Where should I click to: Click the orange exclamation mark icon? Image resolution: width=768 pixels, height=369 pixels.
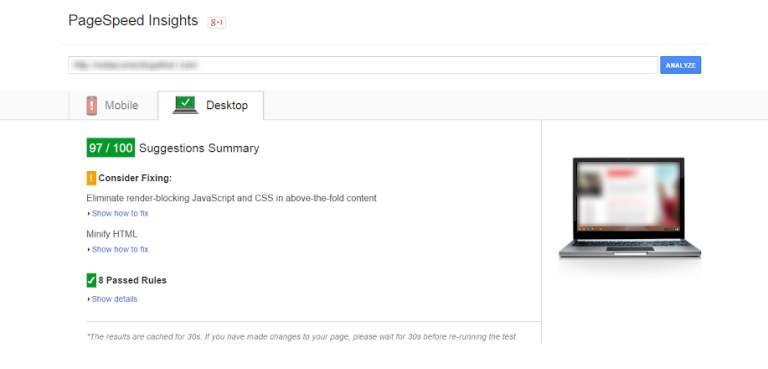pyautogui.click(x=91, y=178)
